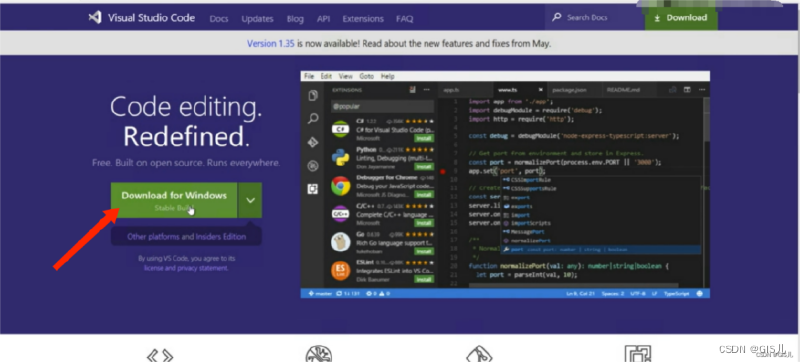Screen dimensions: 800x363
Task: Click the Debug icon in activity bar
Action: [313, 166]
